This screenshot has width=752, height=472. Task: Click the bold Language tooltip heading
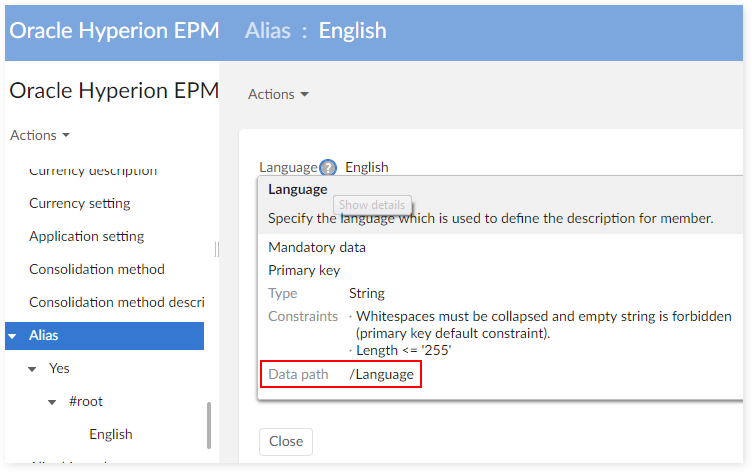[298, 189]
